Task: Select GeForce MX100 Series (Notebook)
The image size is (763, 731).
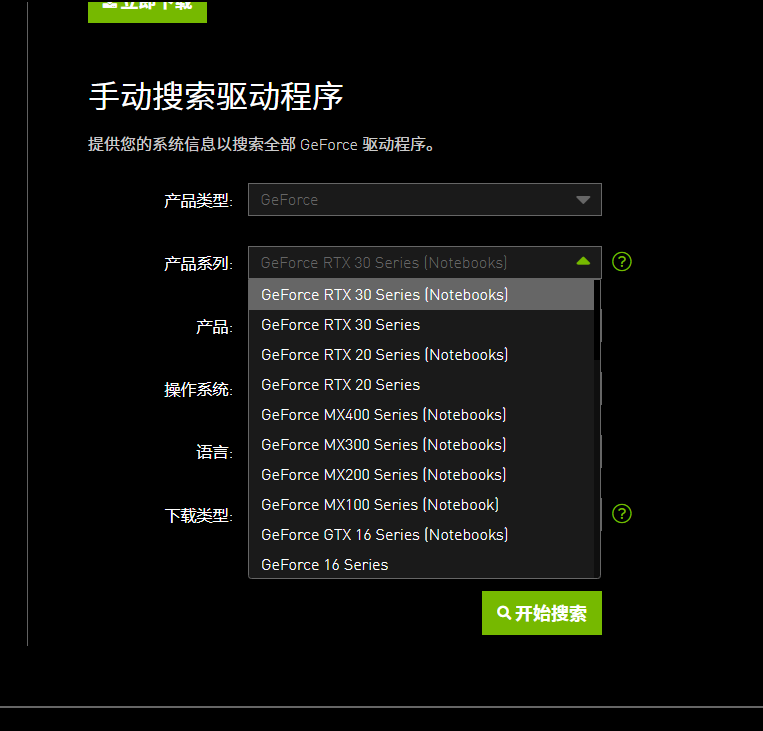Action: pyautogui.click(x=421, y=505)
